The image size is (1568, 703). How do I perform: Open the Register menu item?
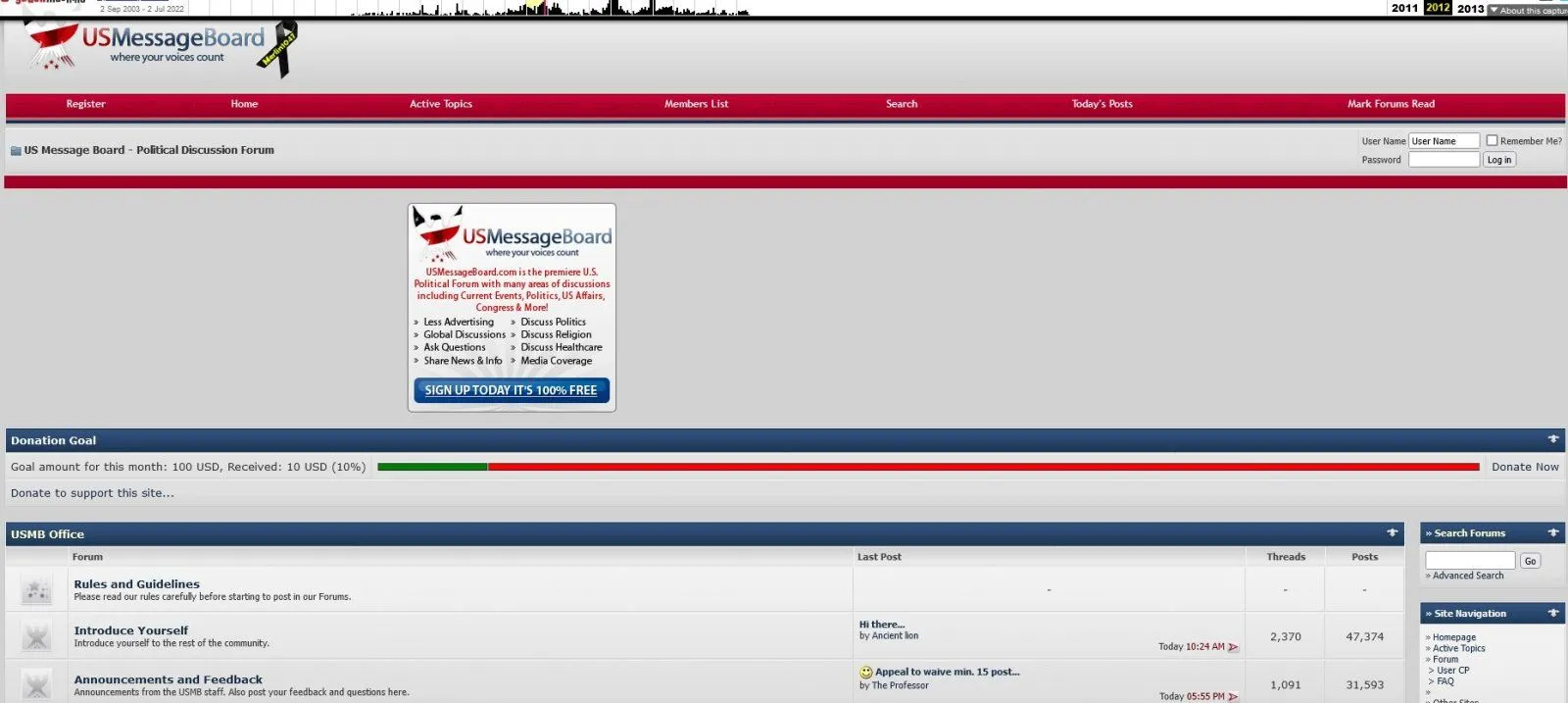(x=85, y=104)
